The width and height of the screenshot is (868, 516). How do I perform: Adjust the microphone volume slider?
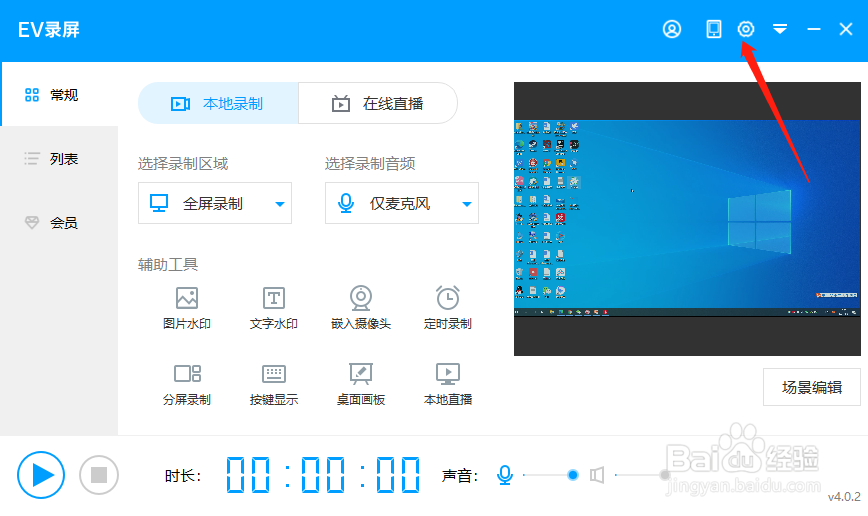[551, 475]
